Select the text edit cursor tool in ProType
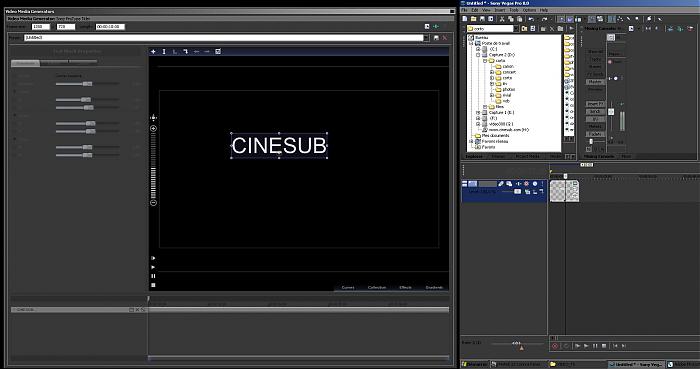This screenshot has width=700, height=369. (164, 52)
